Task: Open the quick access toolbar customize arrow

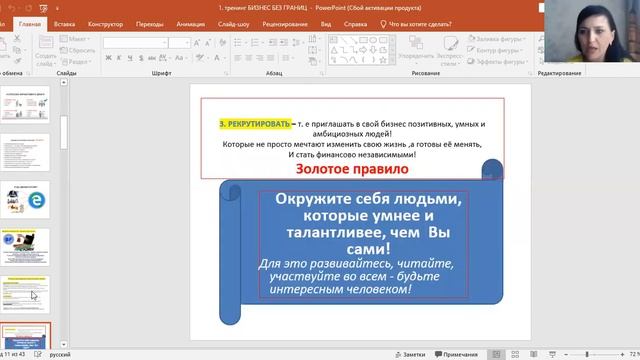Action: tap(57, 8)
